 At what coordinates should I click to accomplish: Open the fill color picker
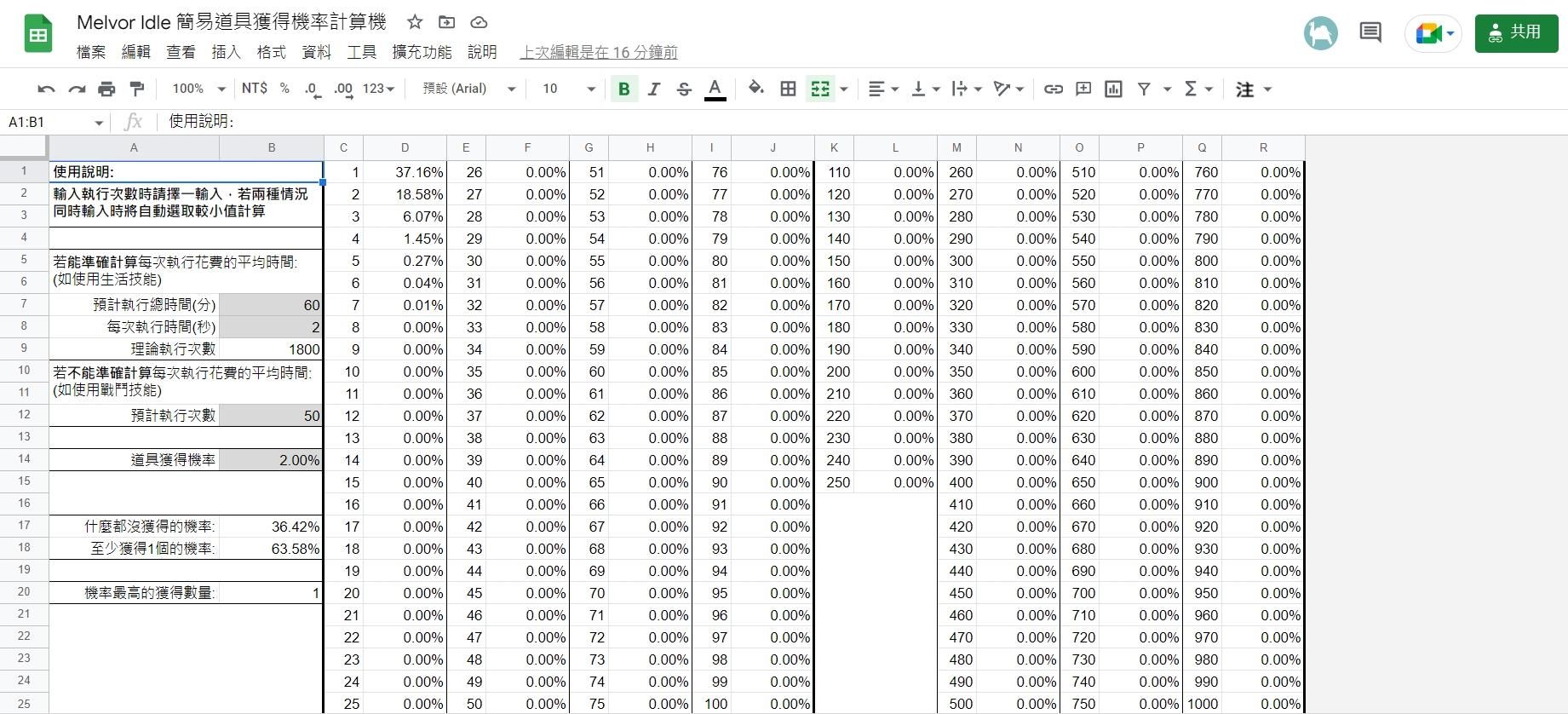[755, 89]
